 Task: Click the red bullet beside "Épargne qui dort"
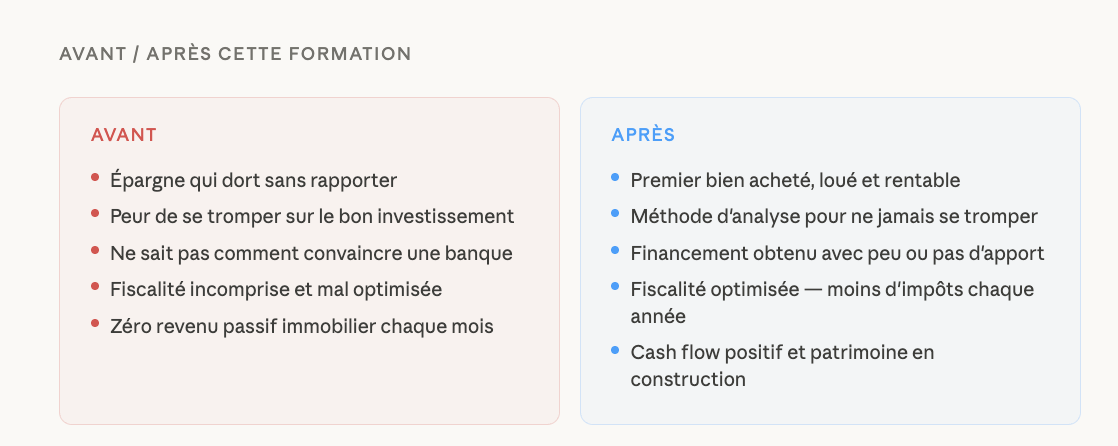pyautogui.click(x=95, y=178)
